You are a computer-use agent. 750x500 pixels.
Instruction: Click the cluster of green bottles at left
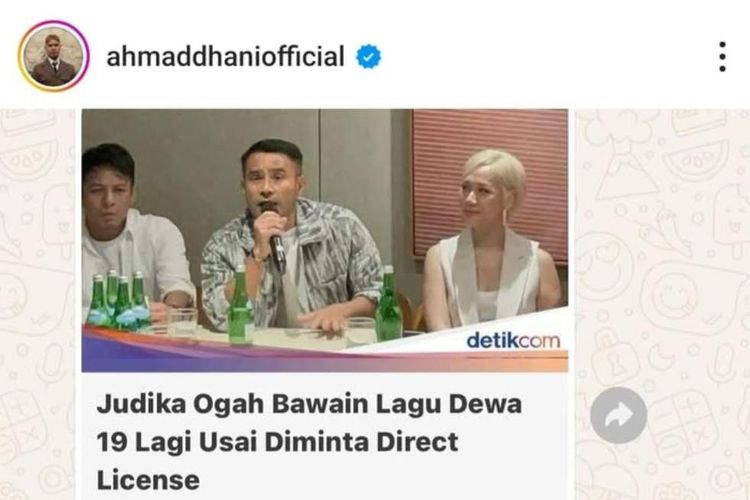[x=118, y=300]
